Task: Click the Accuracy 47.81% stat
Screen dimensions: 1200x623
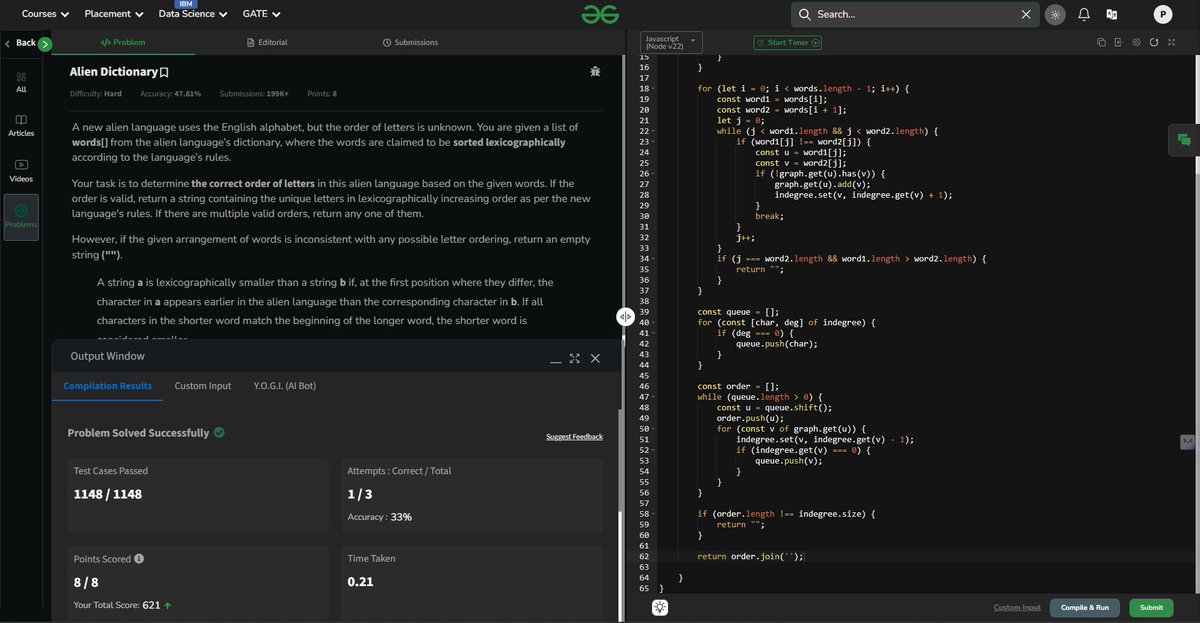Action: coord(170,94)
